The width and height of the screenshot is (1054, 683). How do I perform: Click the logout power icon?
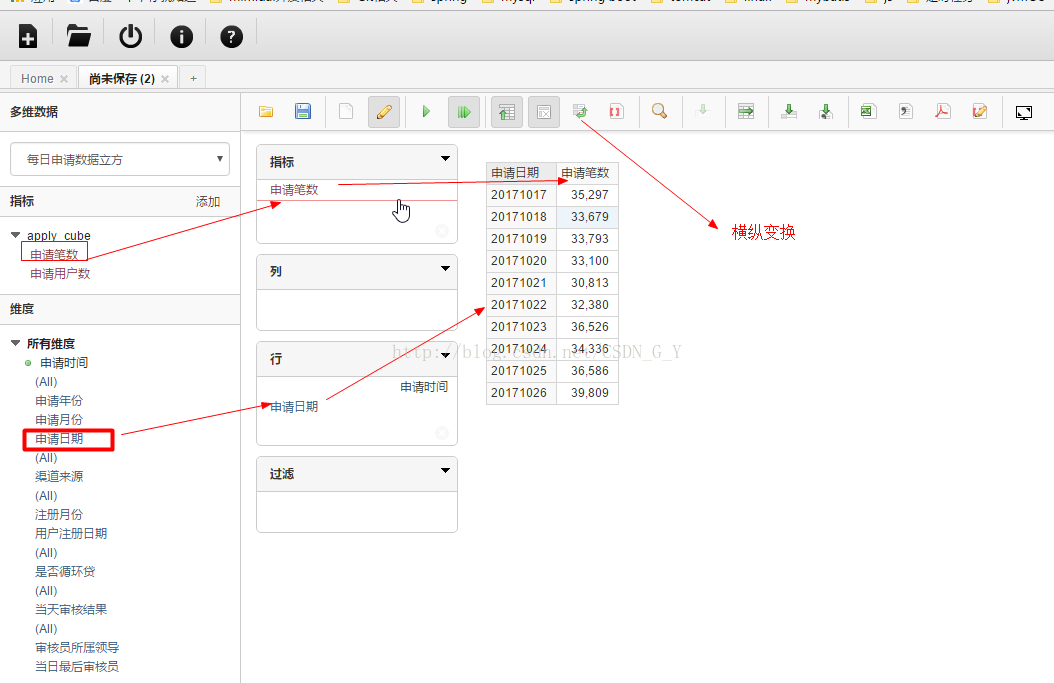[x=130, y=36]
